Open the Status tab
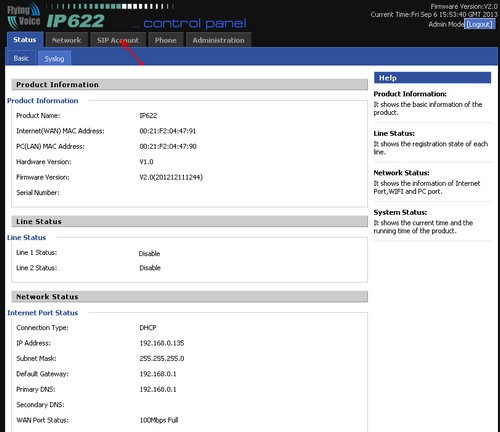Image resolution: width=500 pixels, height=432 pixels. 25,40
